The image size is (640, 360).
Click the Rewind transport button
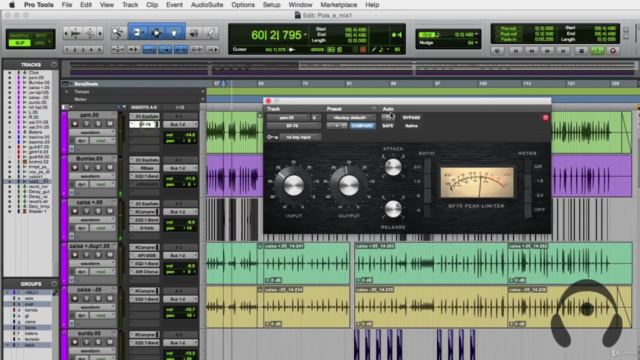(x=531, y=51)
